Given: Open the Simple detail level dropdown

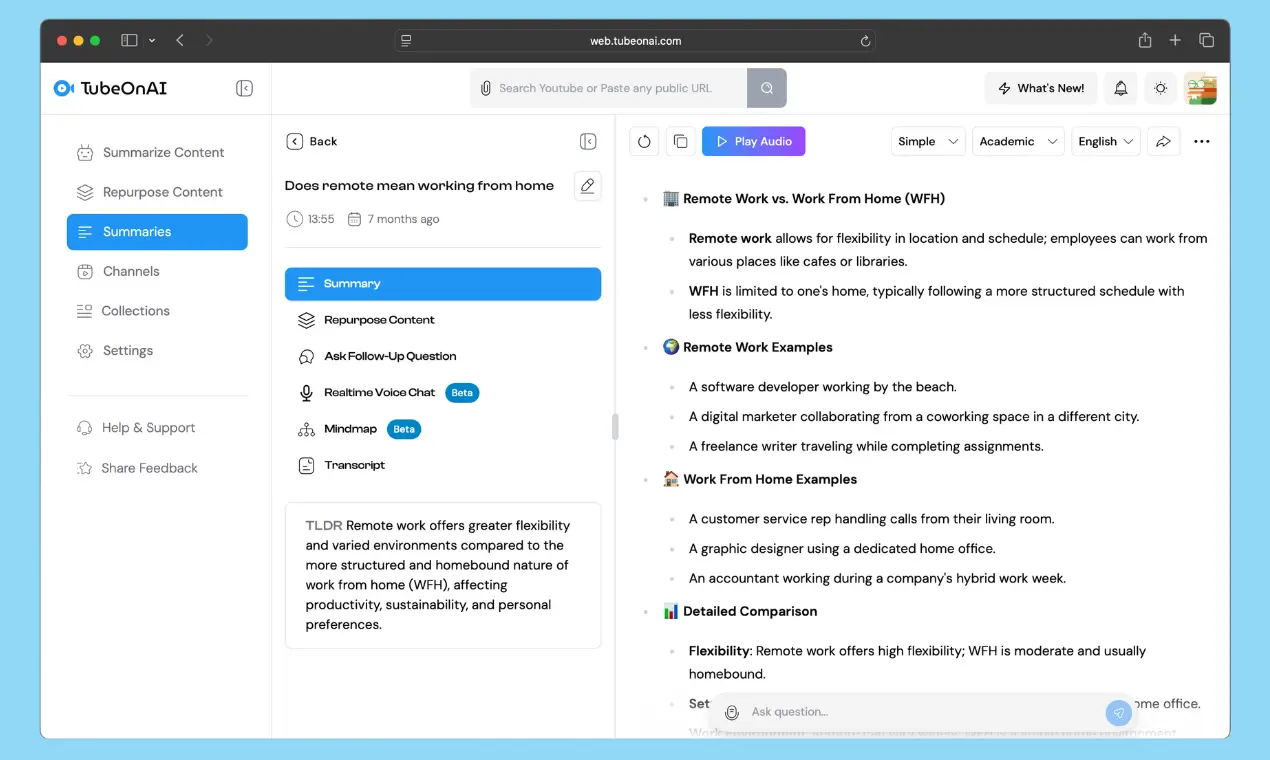Looking at the screenshot, I should [x=928, y=142].
